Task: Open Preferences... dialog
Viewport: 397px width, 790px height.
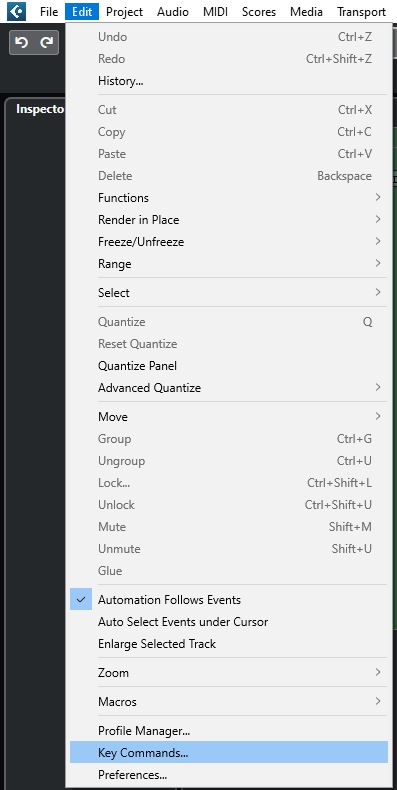Action: coord(229,774)
